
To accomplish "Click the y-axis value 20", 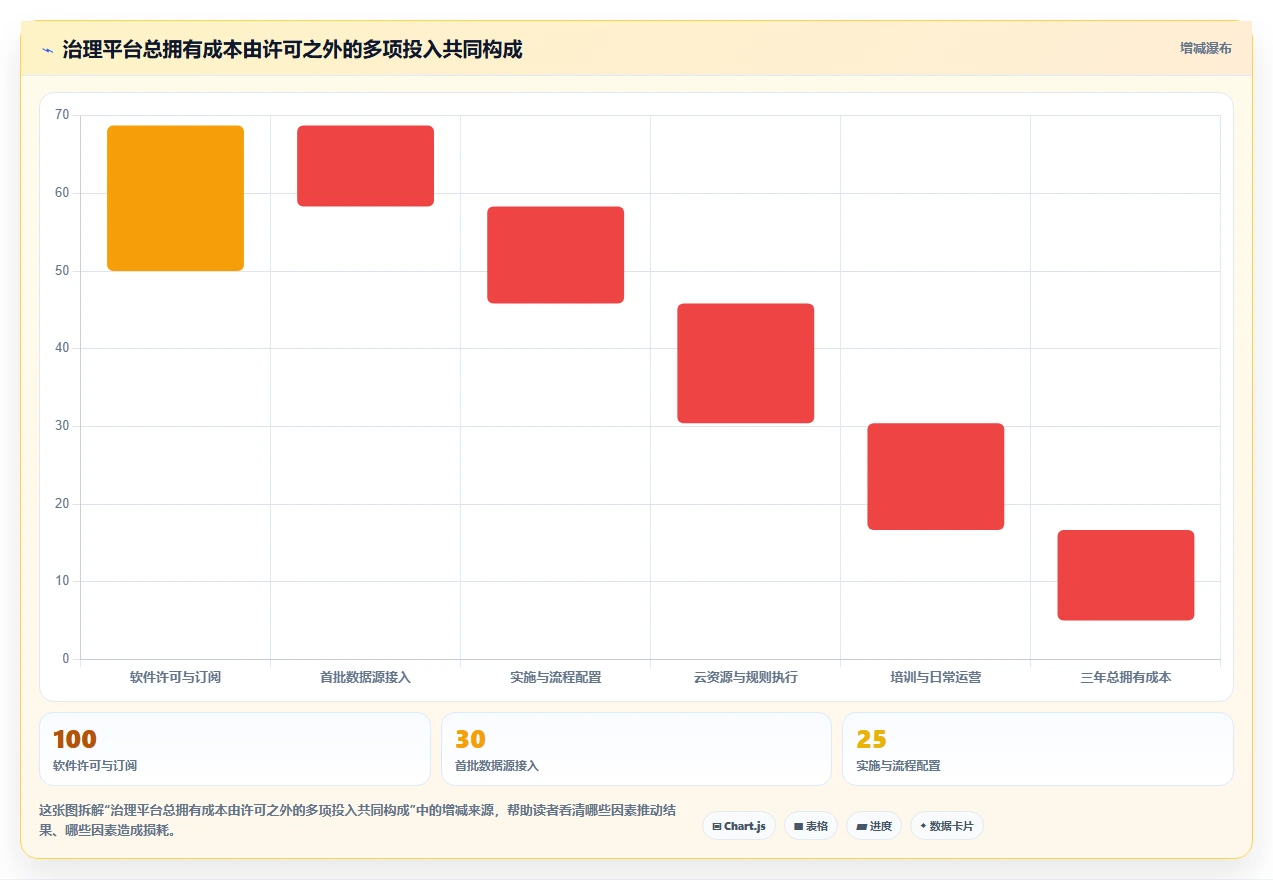I will point(62,504).
